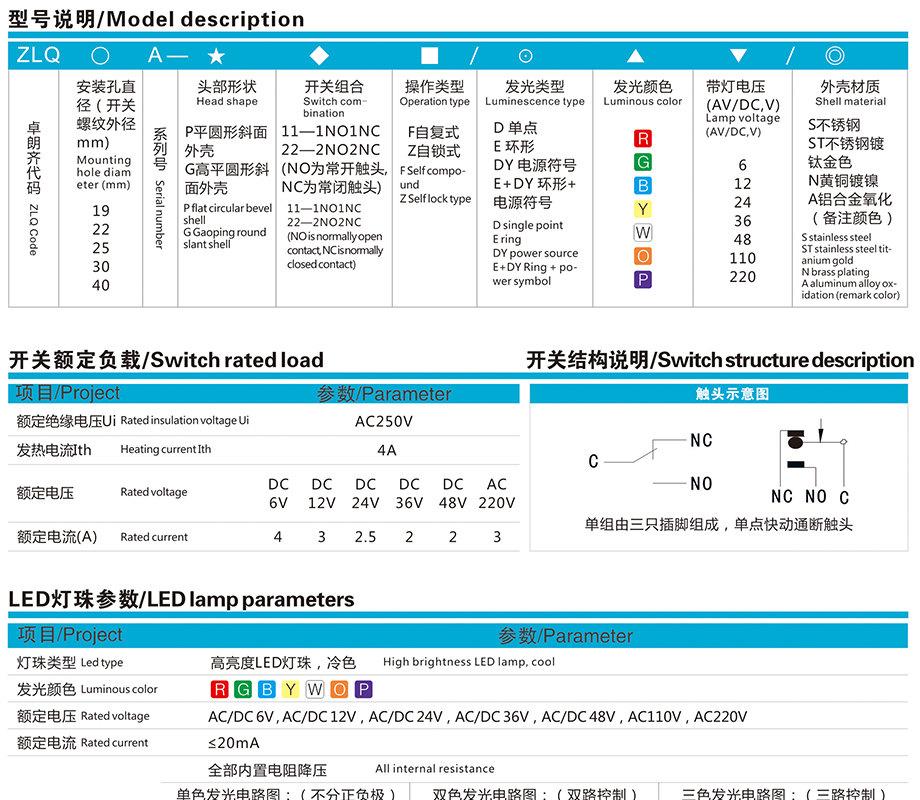Click the AC 220V rated voltage cell
This screenshot has width=920, height=800.
496,494
